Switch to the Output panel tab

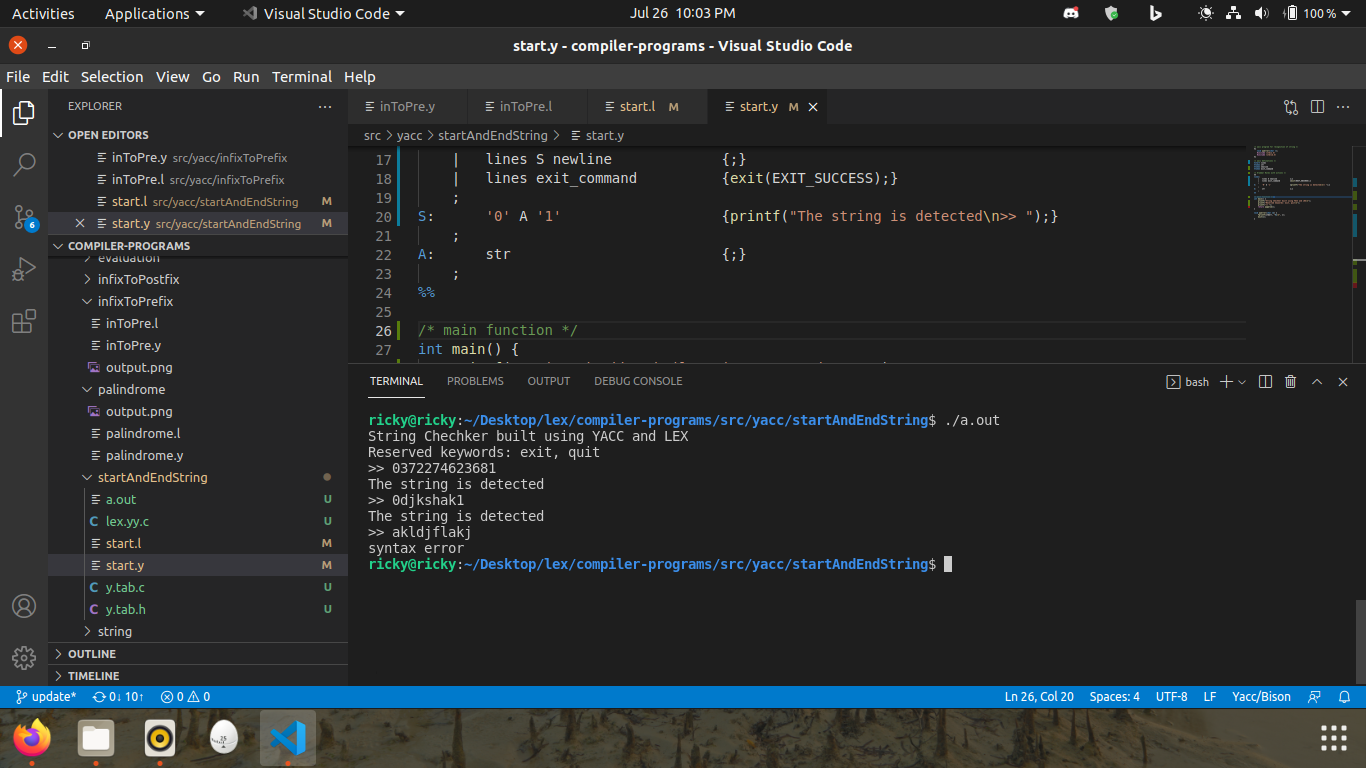(549, 381)
